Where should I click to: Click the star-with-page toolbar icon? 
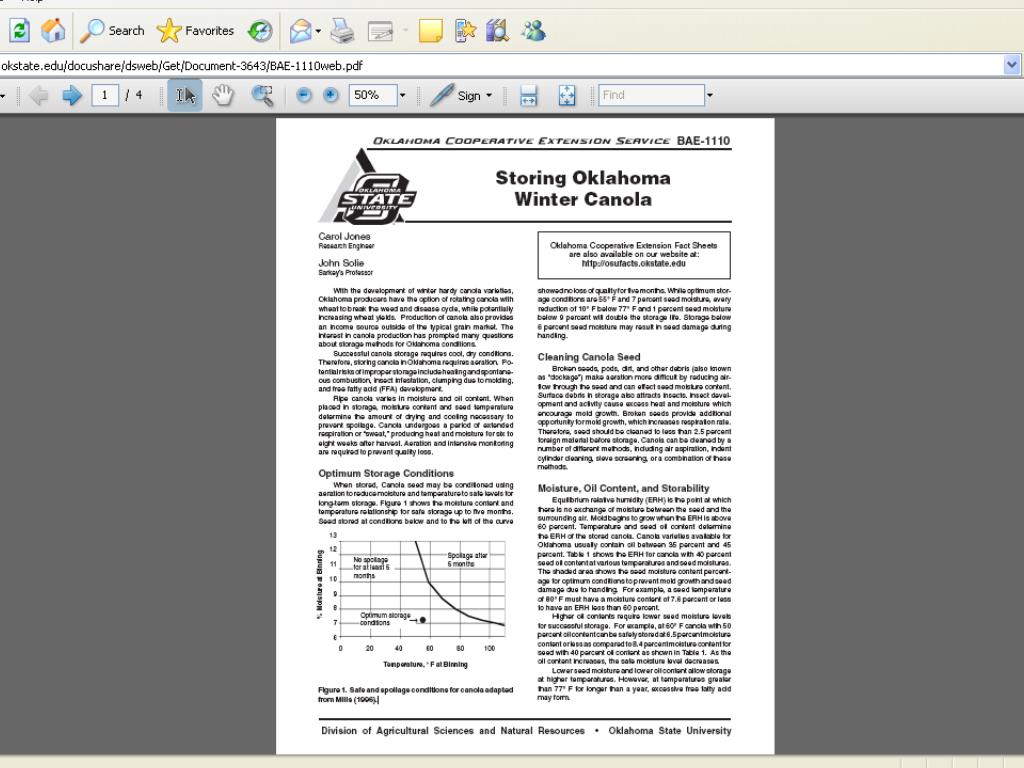(x=464, y=30)
